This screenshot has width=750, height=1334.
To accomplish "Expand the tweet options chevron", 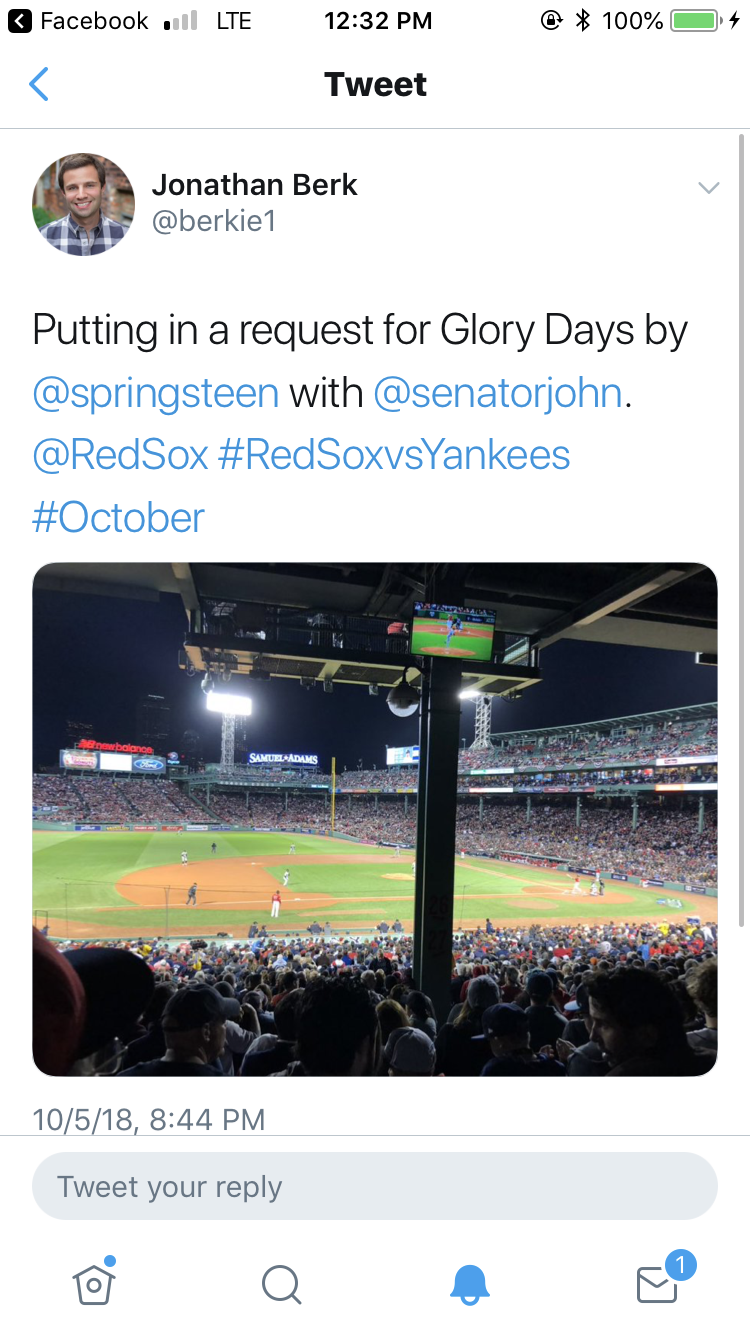I will (x=708, y=188).
